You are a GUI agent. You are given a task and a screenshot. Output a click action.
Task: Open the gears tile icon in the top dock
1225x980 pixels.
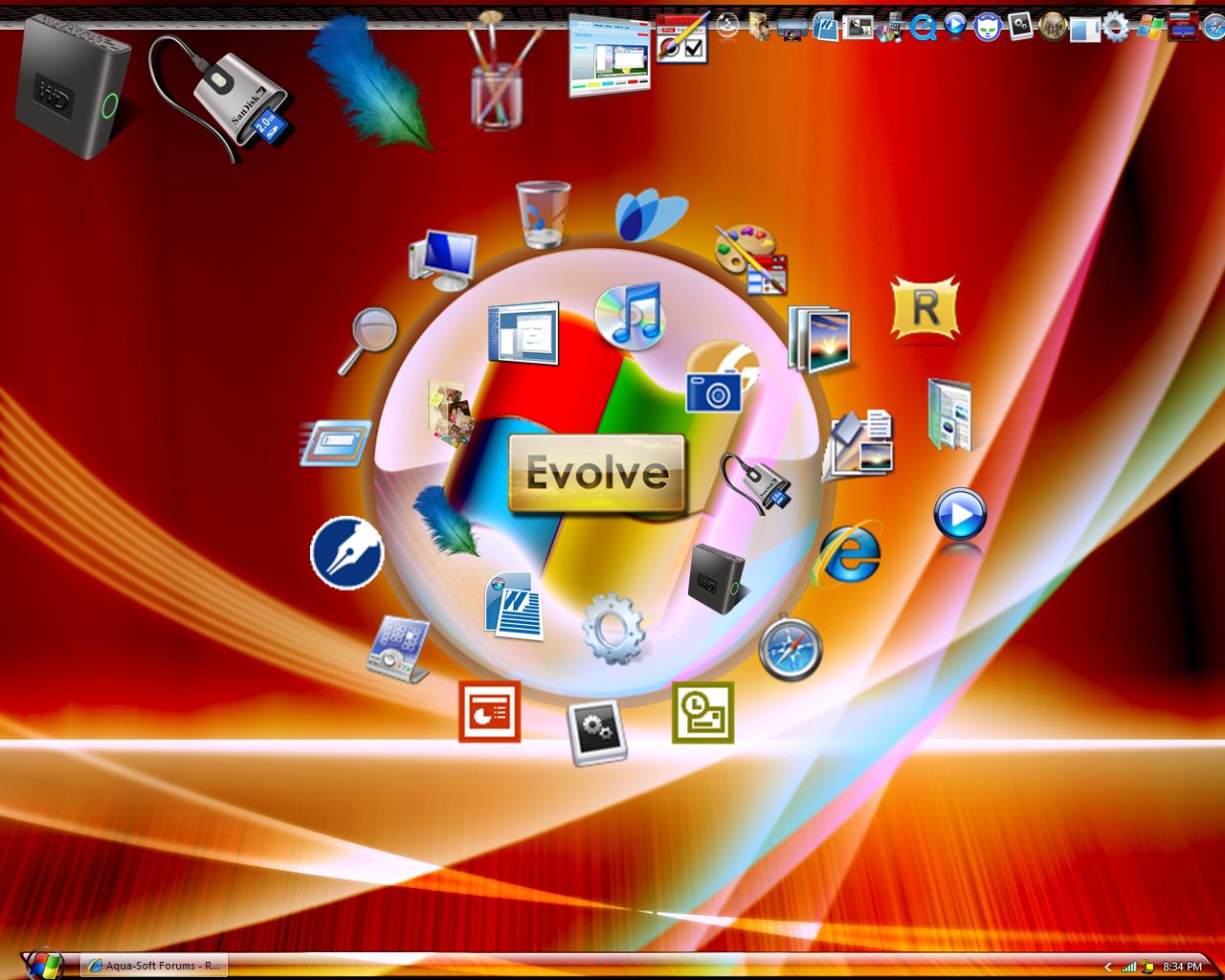click(1020, 26)
